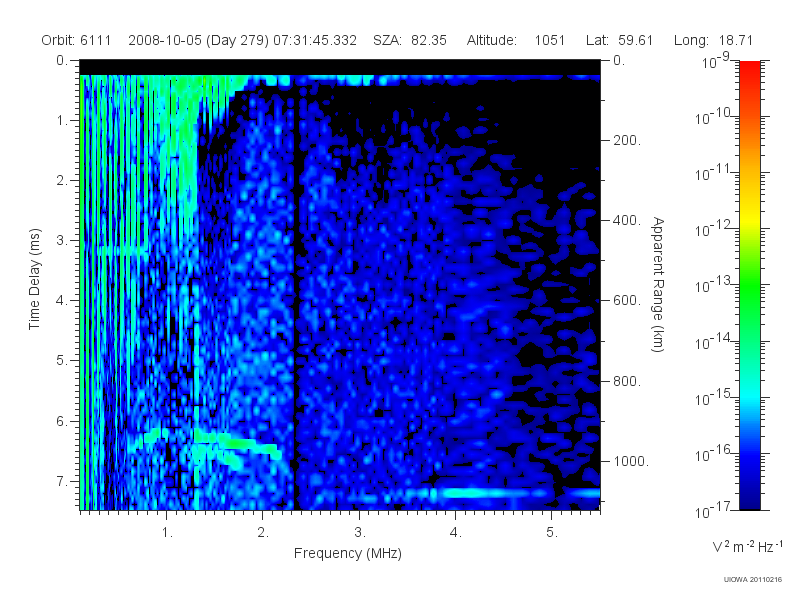The image size is (800, 600).
Task: Click the '2.' tick on frequency axis
Action: click(263, 533)
